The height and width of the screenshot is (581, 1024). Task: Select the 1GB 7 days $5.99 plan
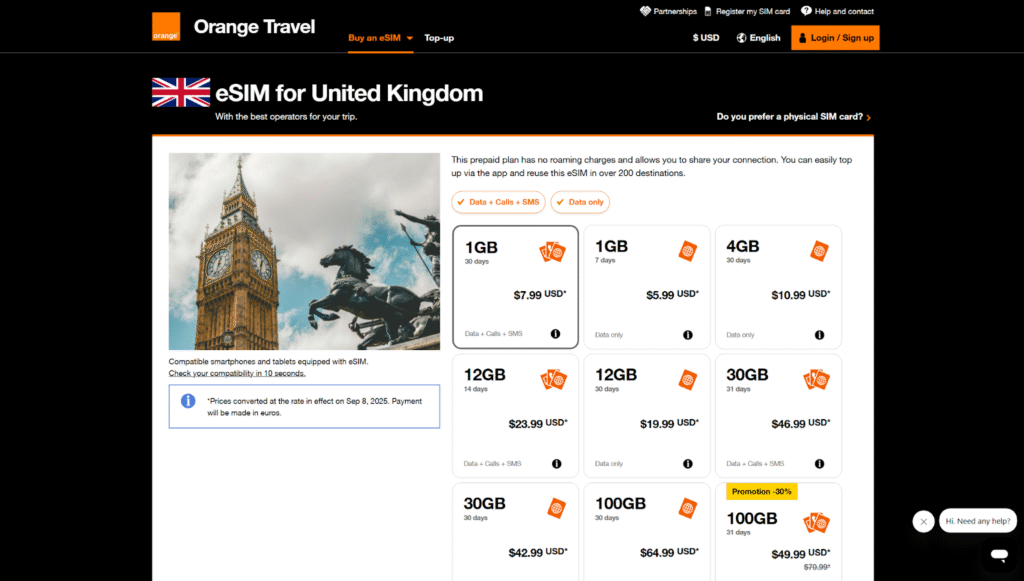coord(647,287)
